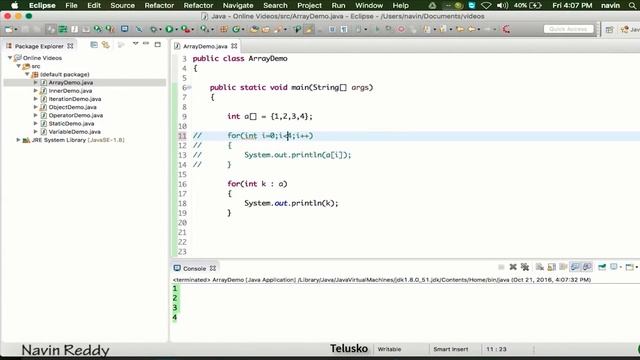Open the Project menu
The height and width of the screenshot is (360, 640).
[309, 5]
